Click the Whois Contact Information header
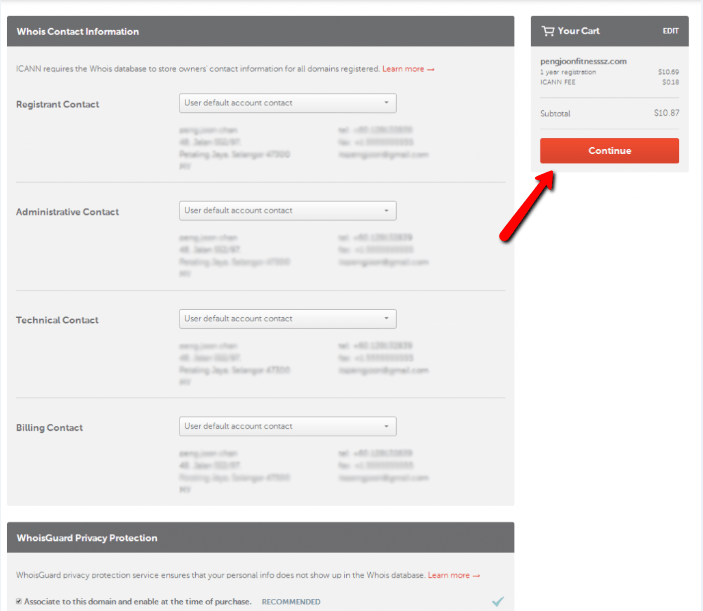Image resolution: width=703 pixels, height=611 pixels. tap(78, 32)
